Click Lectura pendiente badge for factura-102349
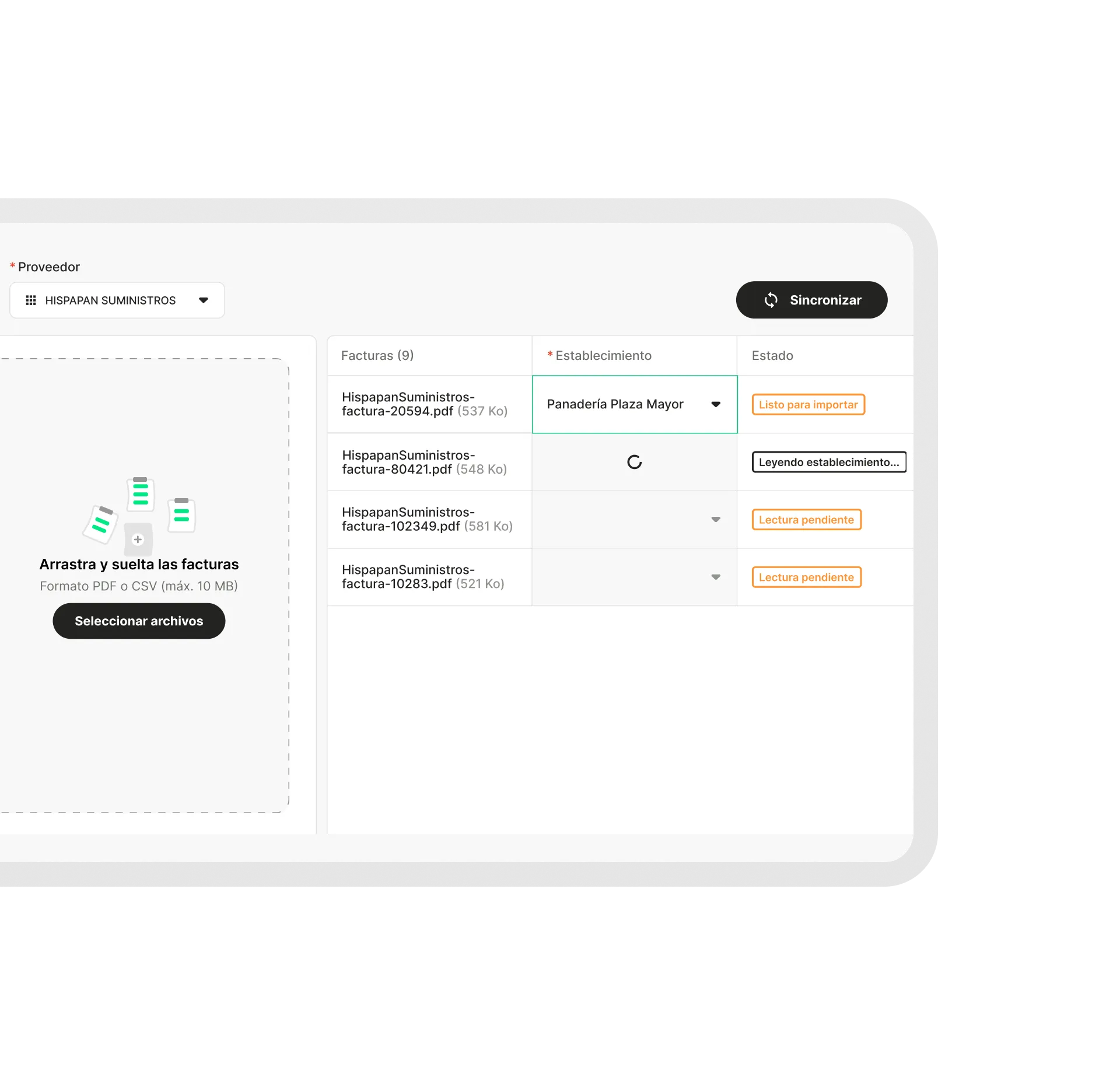This screenshot has height=1085, width=1120. pos(806,520)
